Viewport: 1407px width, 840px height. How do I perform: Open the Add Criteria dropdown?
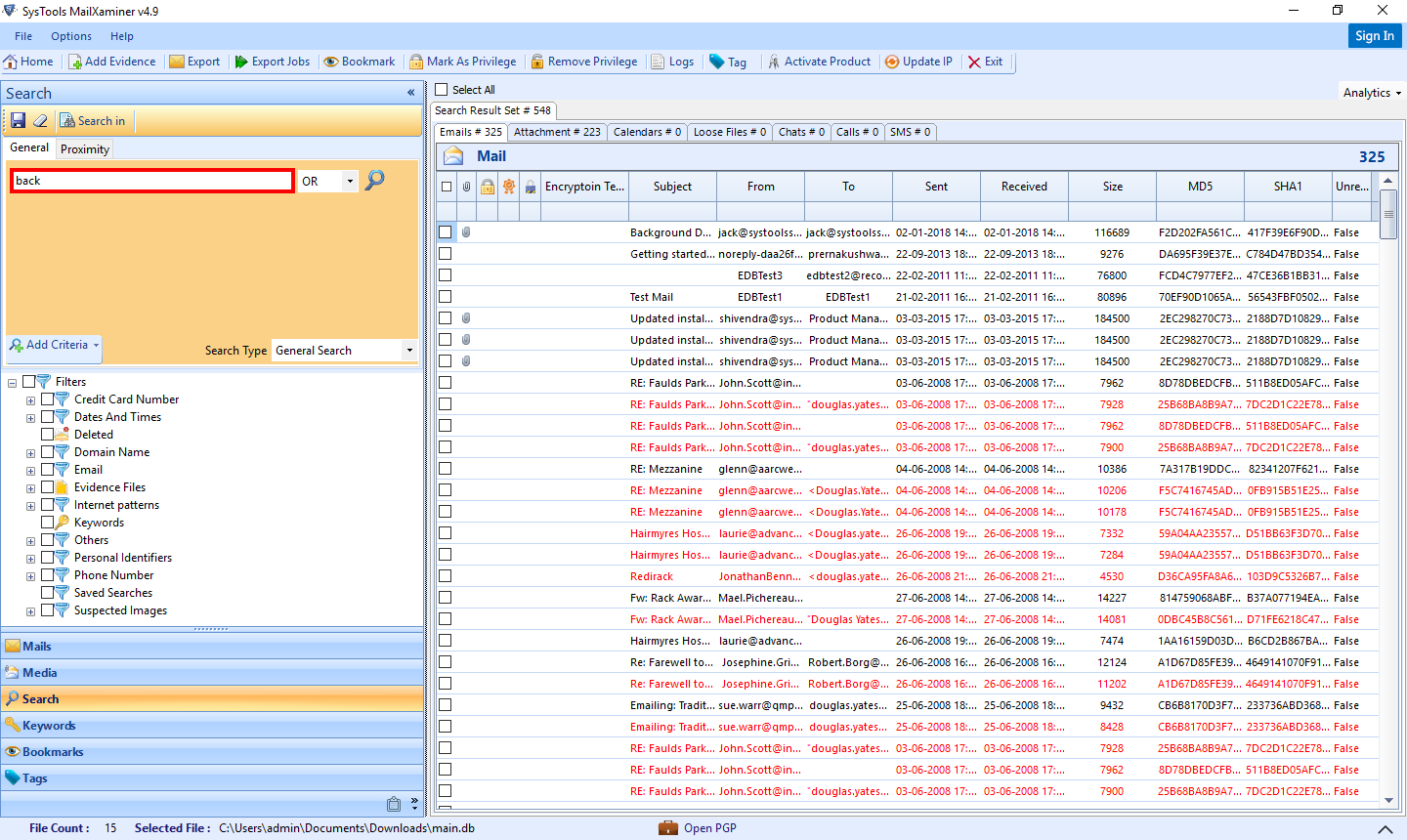[54, 346]
